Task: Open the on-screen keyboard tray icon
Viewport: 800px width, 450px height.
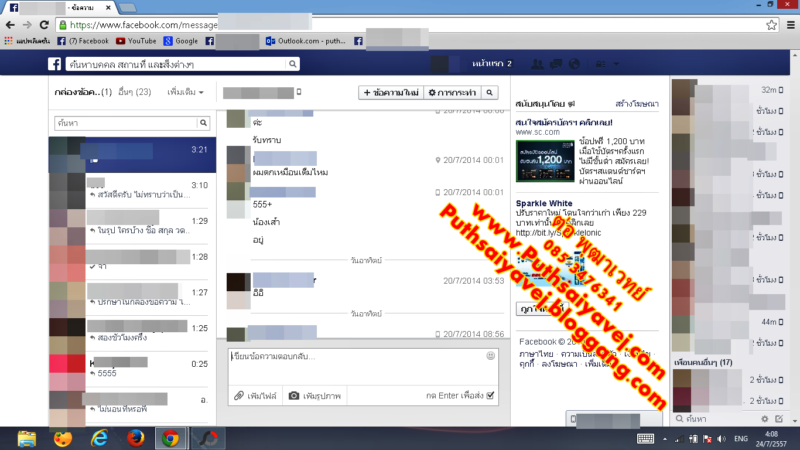Action: [645, 439]
